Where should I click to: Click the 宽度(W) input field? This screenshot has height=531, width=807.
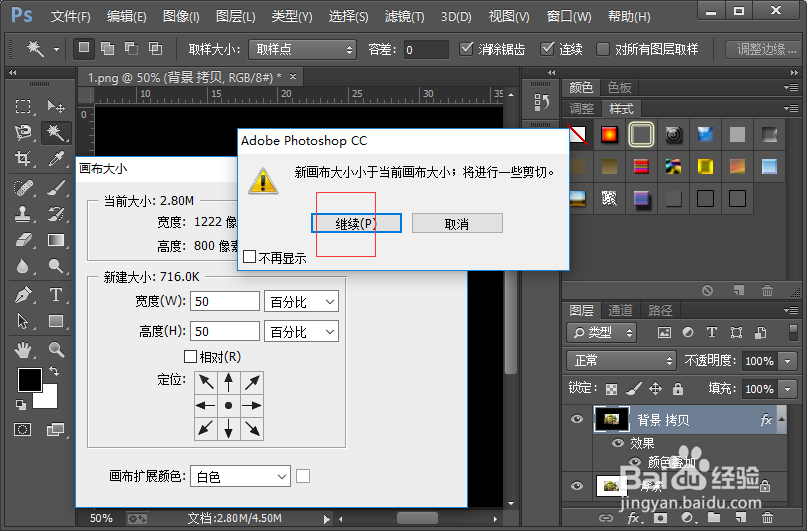click(x=225, y=302)
